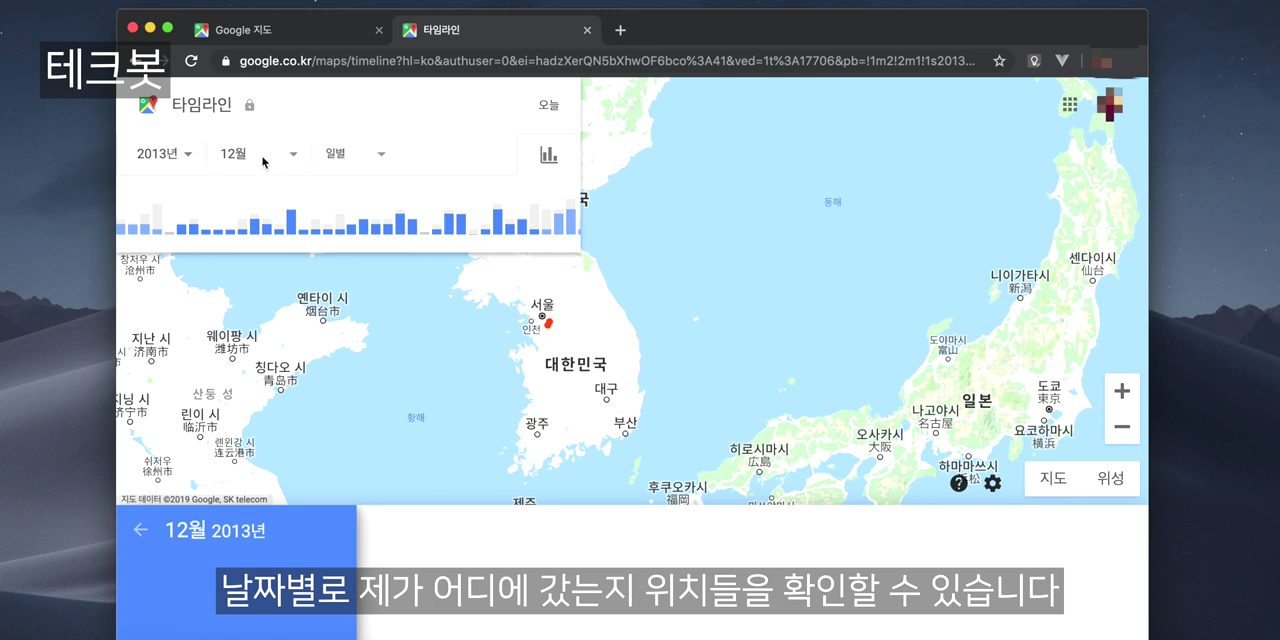The image size is (1280, 640).
Task: Click the 옌타이 시 city label
Action: click(323, 298)
